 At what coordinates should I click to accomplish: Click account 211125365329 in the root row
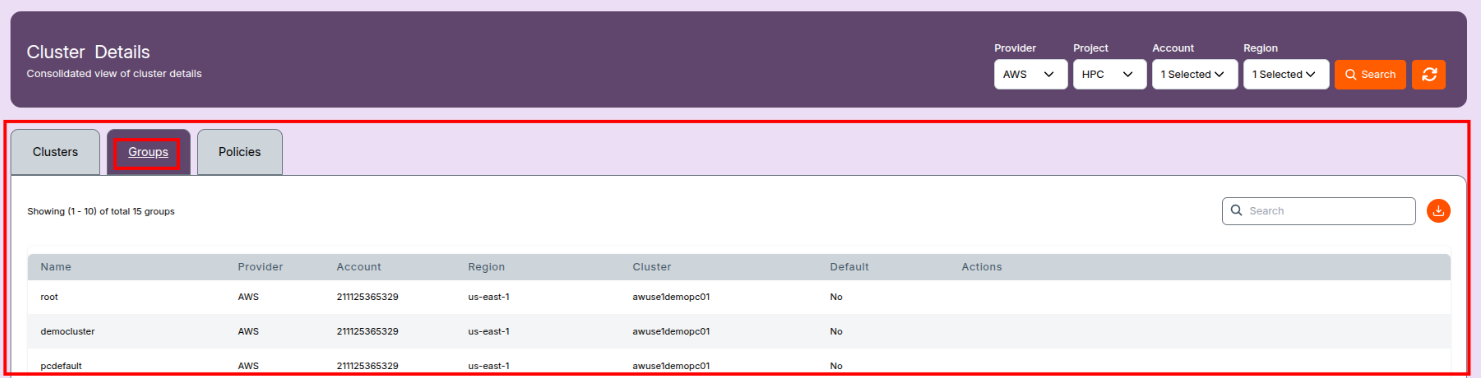click(x=368, y=297)
